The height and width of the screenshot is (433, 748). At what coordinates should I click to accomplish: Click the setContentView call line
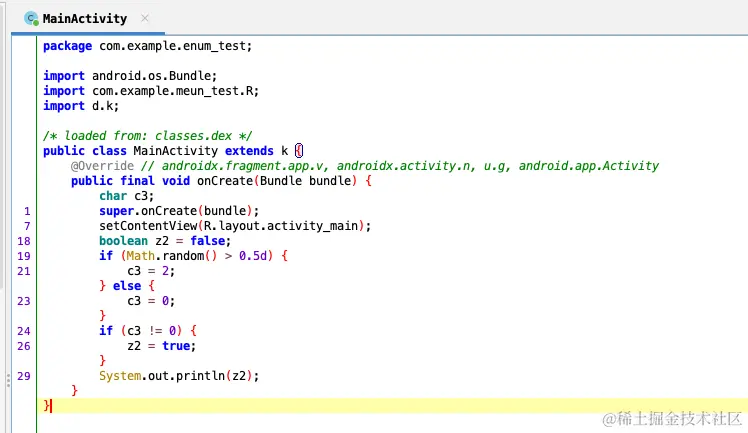(x=235, y=226)
